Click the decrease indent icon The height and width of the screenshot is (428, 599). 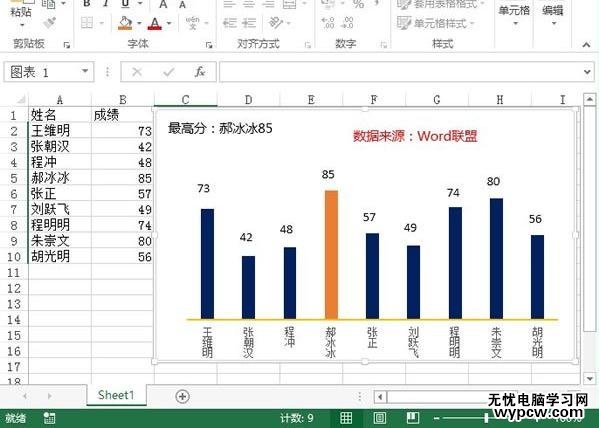coord(230,23)
